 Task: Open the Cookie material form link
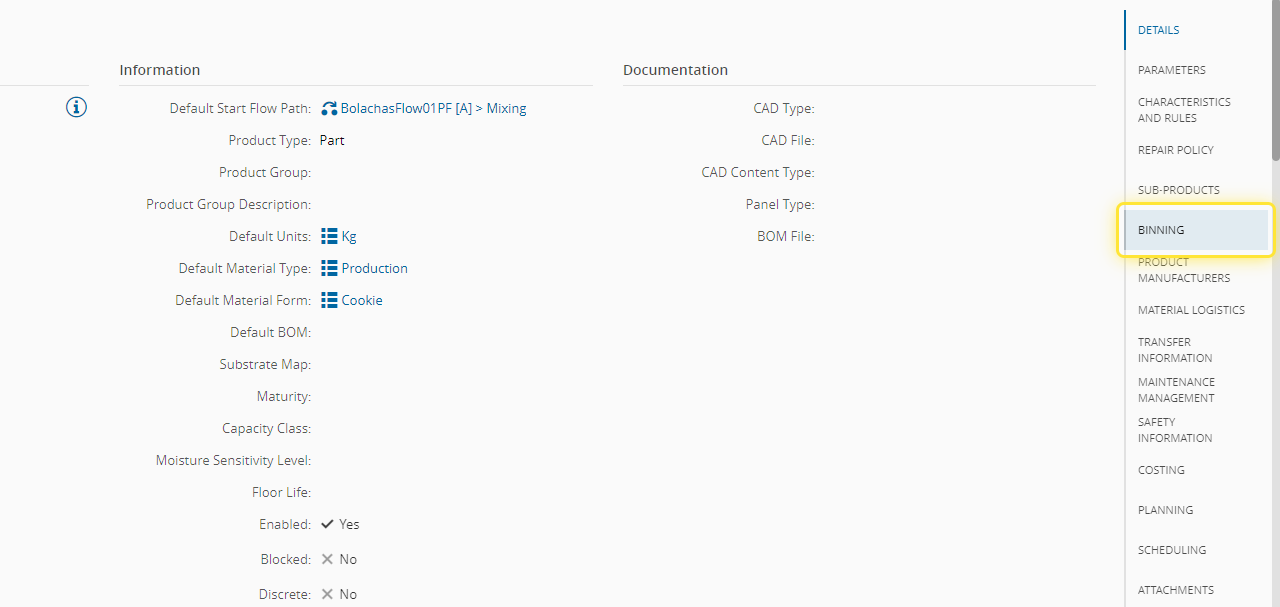[362, 300]
